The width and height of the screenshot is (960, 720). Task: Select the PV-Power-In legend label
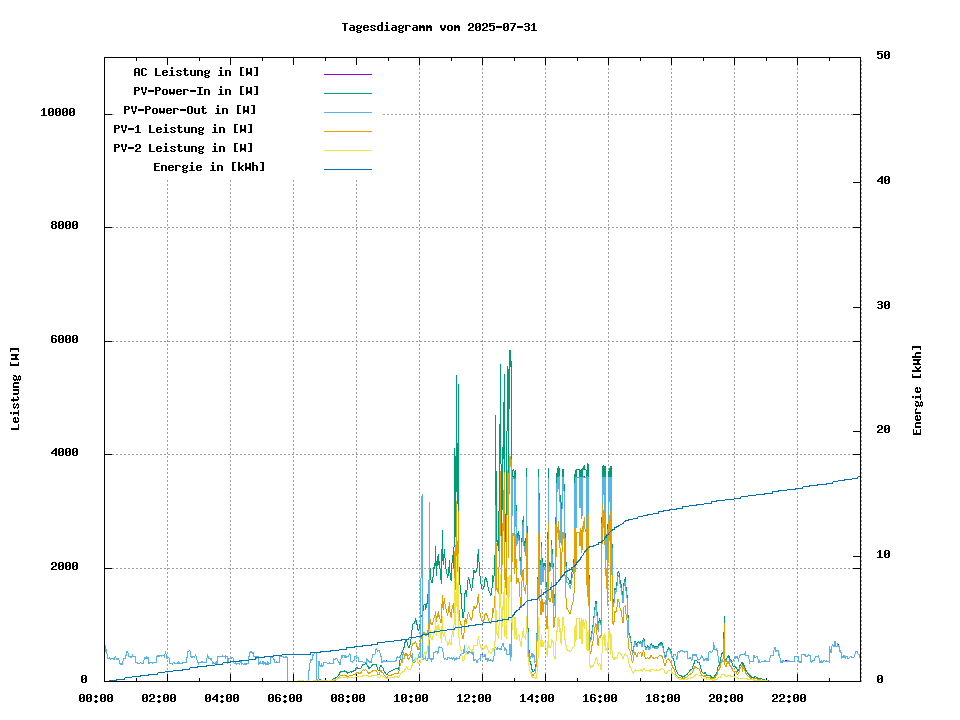(x=196, y=91)
